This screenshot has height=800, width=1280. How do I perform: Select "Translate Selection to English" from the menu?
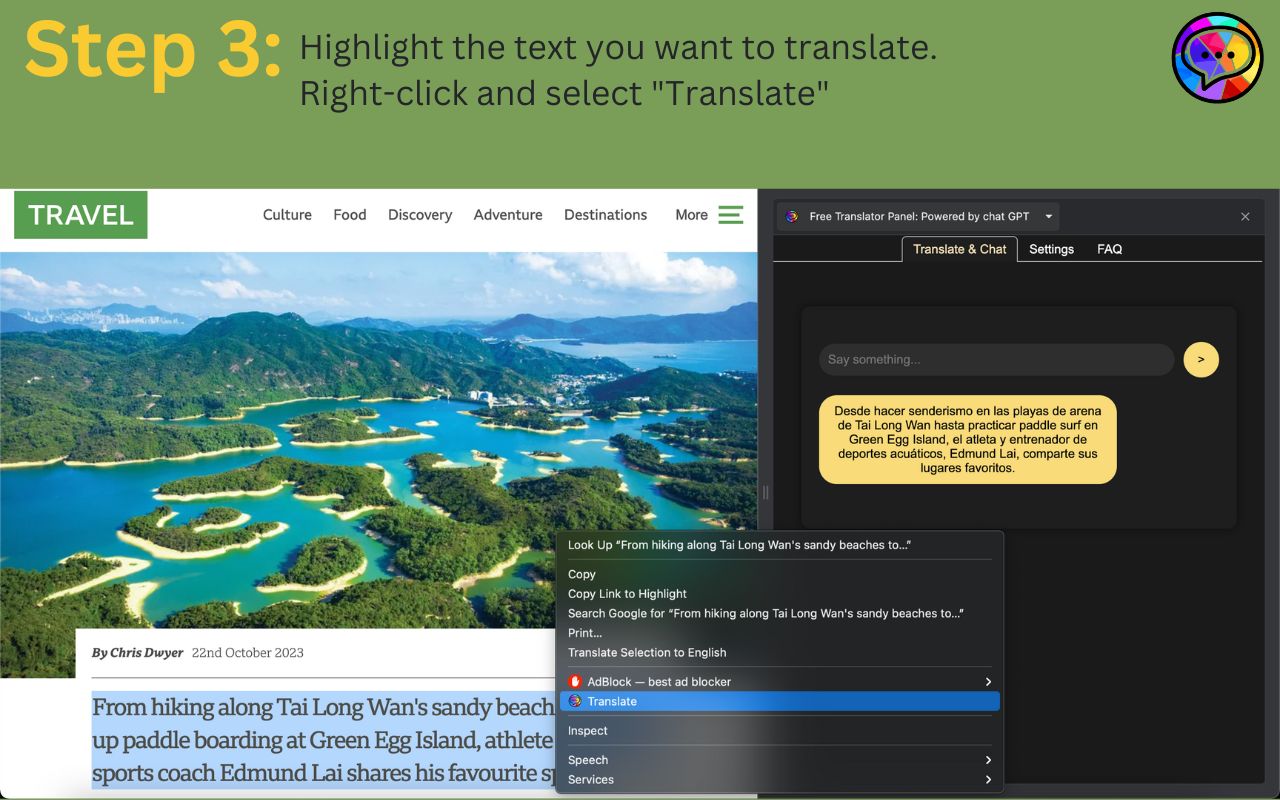coord(648,652)
